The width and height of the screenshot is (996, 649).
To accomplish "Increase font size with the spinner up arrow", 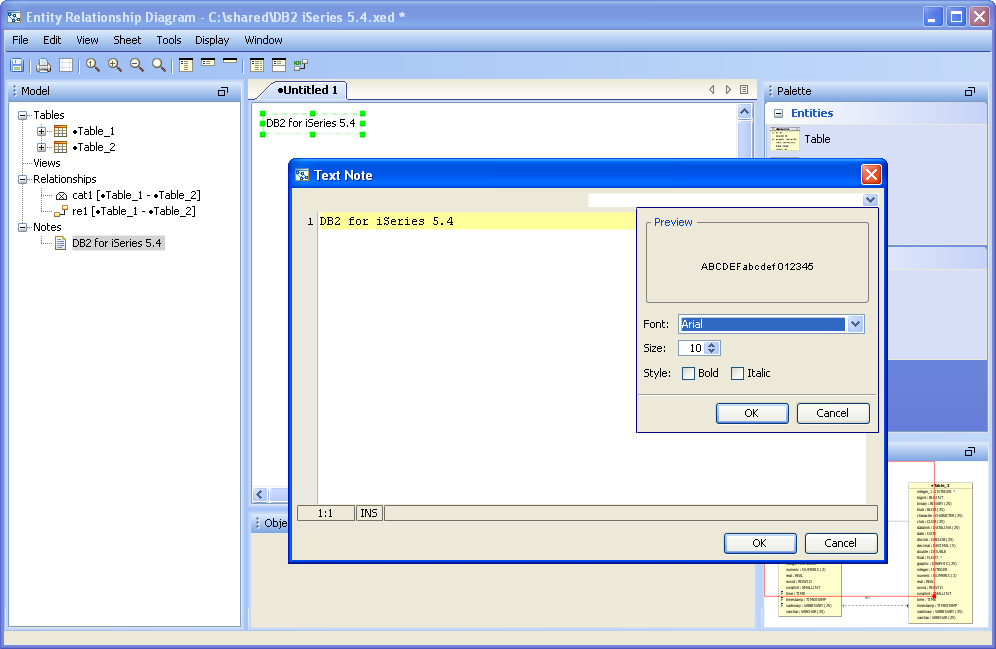I will point(712,345).
